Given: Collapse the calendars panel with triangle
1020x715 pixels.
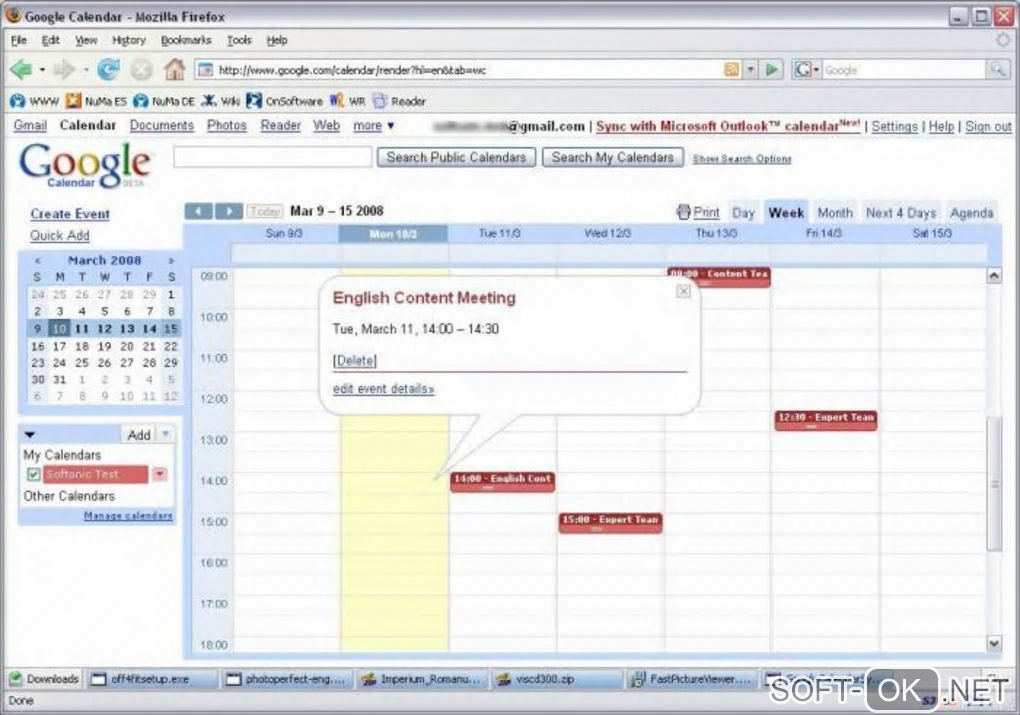Looking at the screenshot, I should [30, 435].
